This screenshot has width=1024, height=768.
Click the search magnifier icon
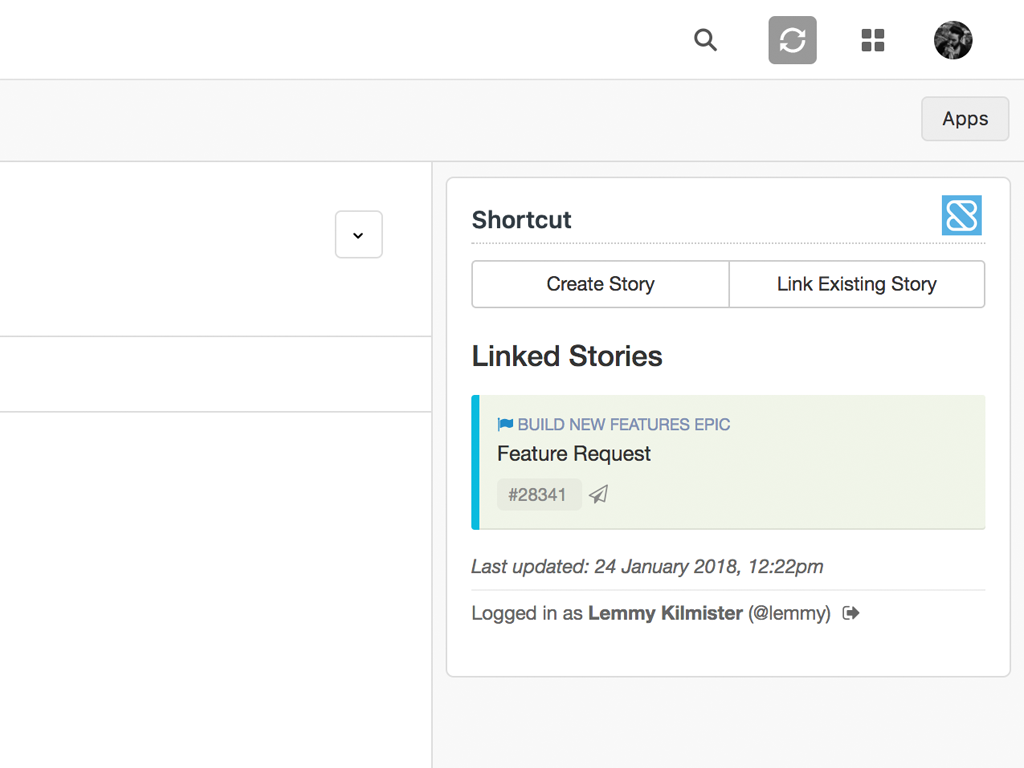click(x=705, y=40)
